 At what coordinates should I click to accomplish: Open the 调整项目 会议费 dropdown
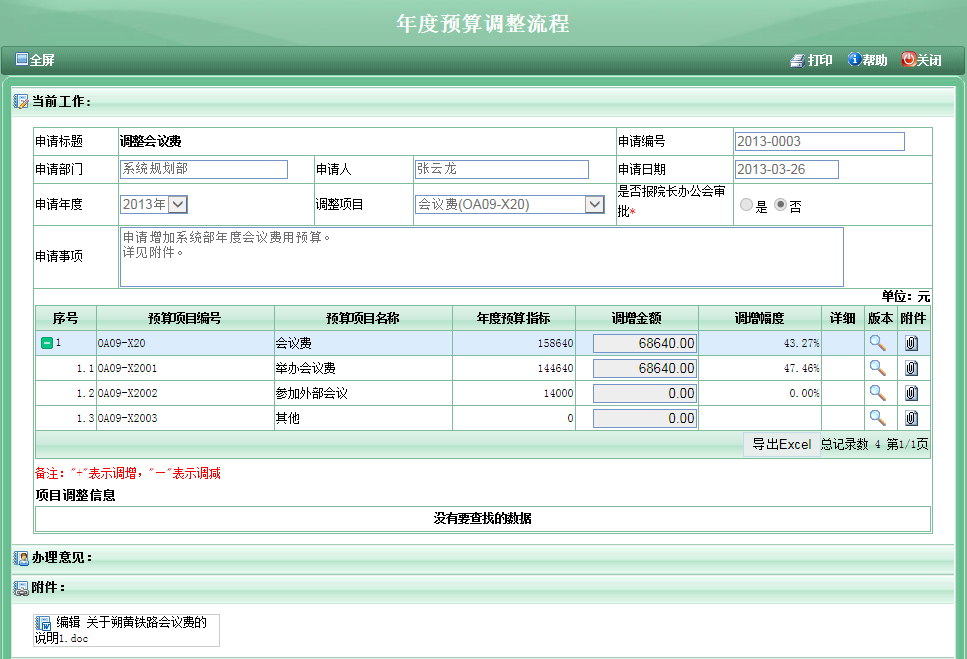(594, 204)
